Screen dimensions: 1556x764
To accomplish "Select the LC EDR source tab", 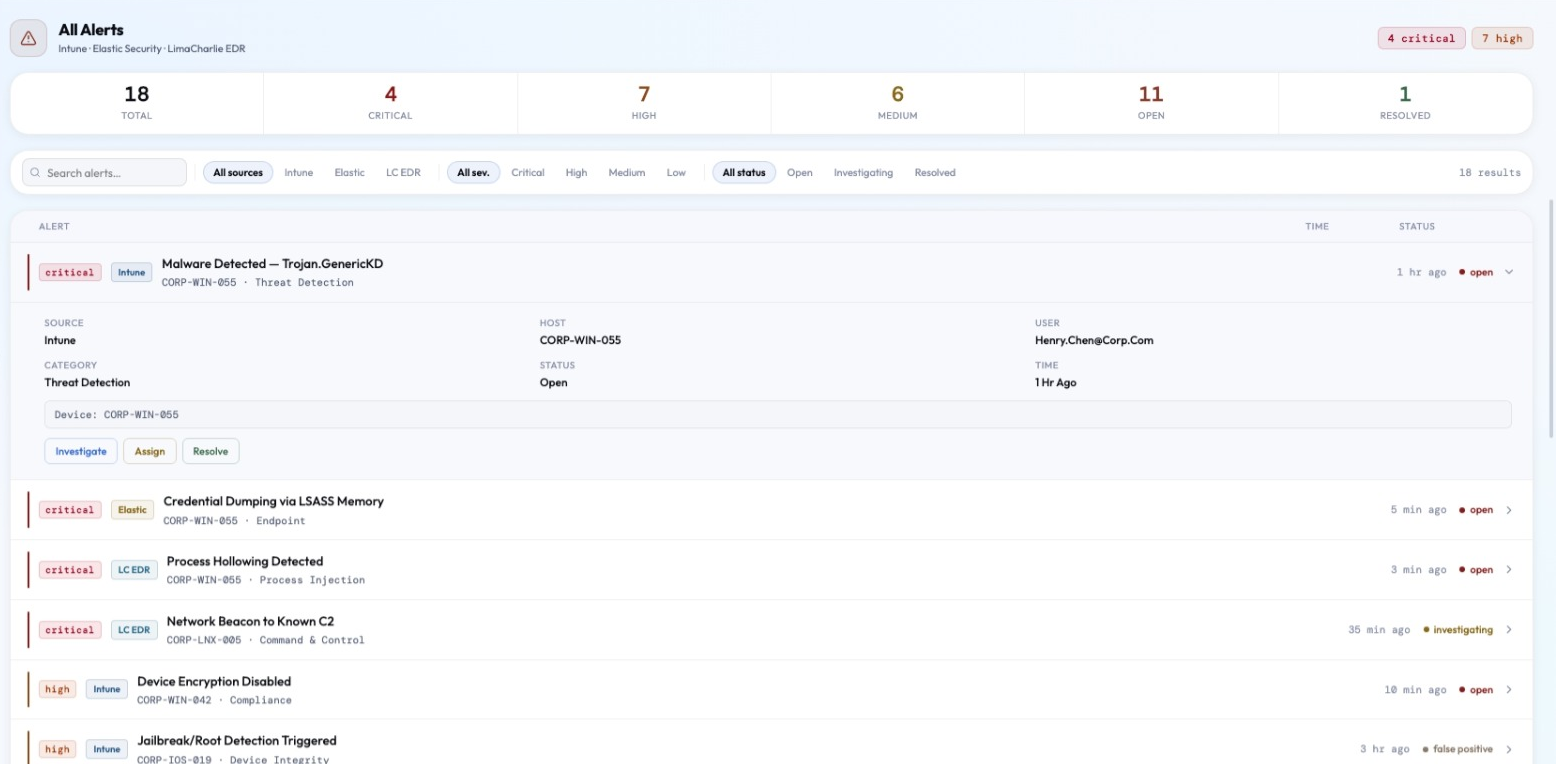I will pos(403,173).
